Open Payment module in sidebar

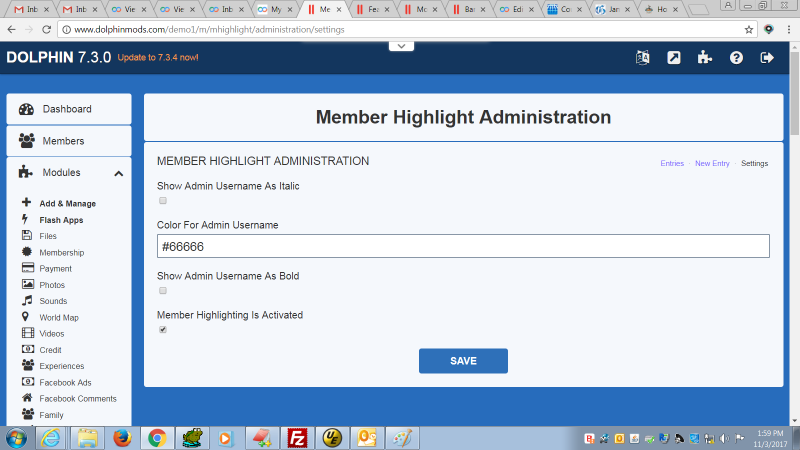point(56,269)
